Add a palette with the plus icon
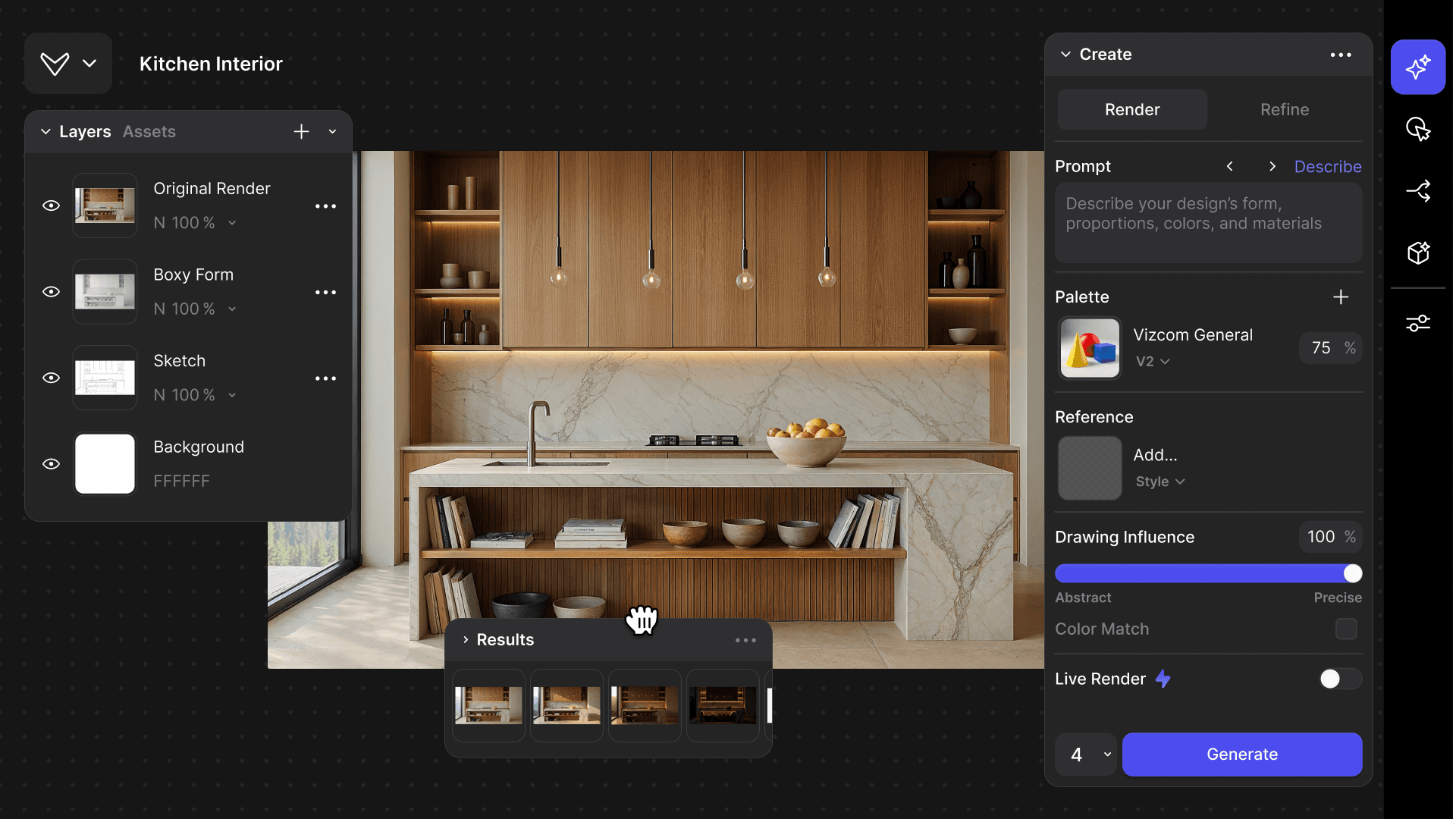Screen dimensions: 1456x819 (x=1340, y=297)
